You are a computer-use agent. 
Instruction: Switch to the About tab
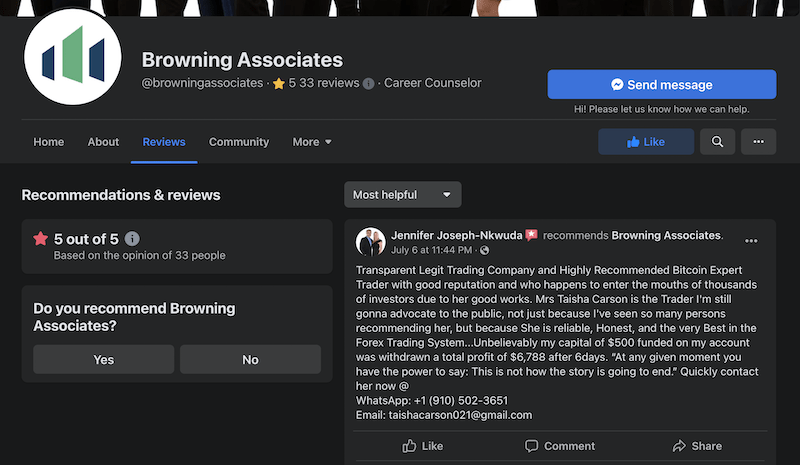[x=103, y=142]
